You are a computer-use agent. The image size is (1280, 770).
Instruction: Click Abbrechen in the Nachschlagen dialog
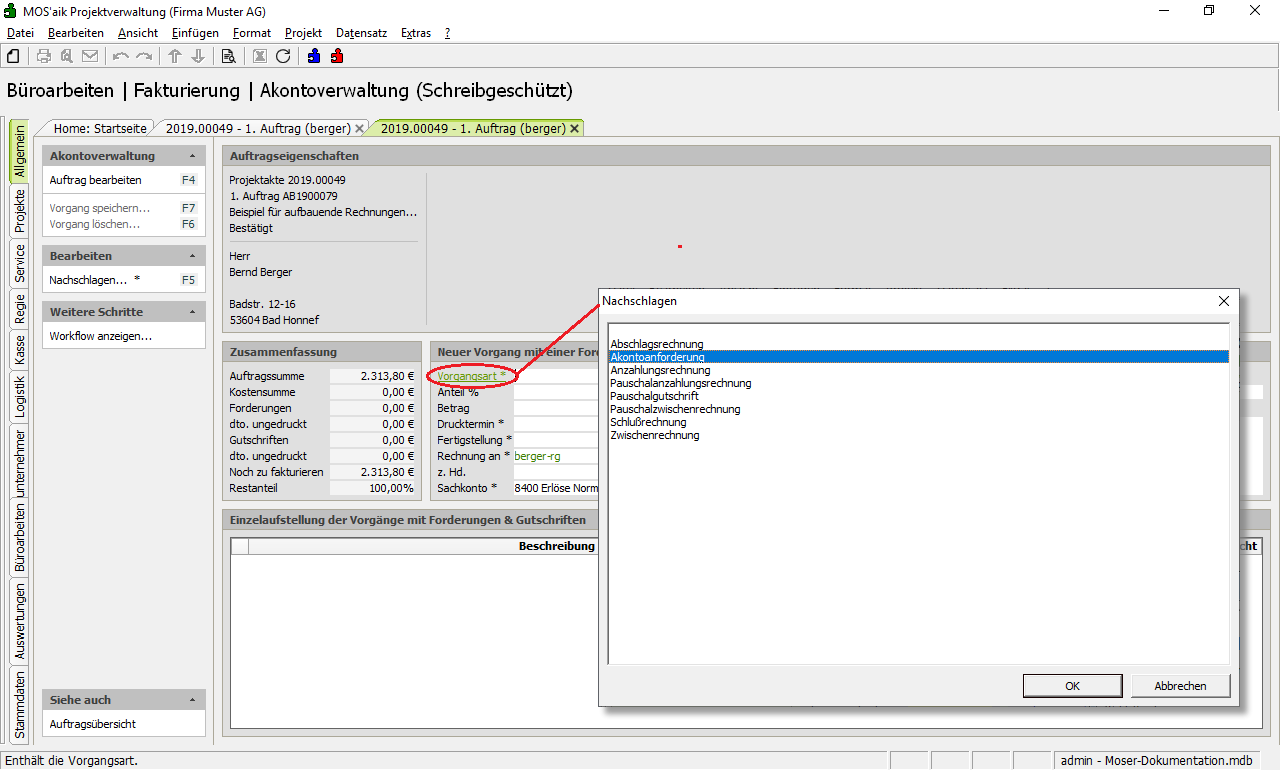[1180, 686]
